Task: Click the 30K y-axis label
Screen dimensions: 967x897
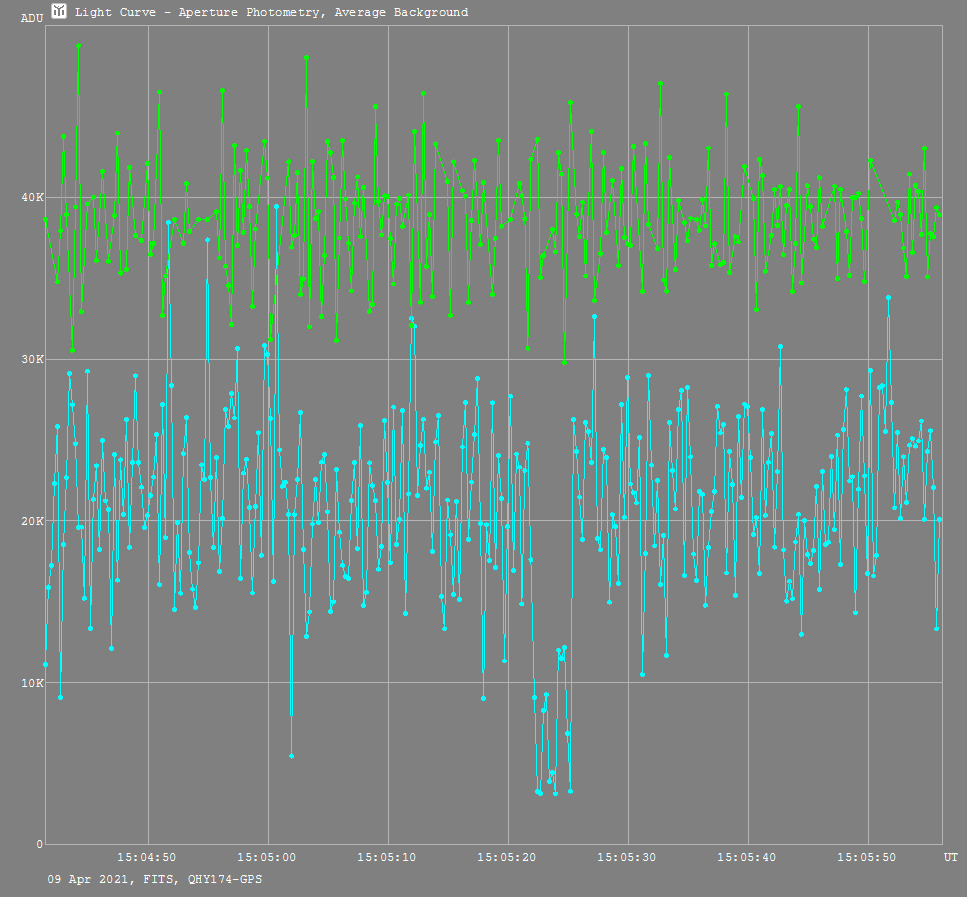Action: click(x=33, y=360)
